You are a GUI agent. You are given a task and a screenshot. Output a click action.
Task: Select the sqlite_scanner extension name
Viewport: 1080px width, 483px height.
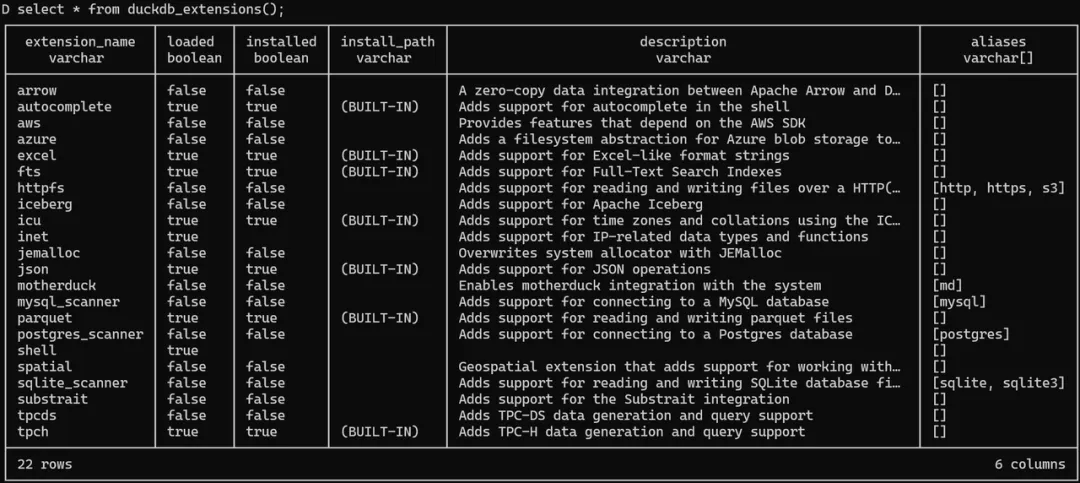click(x=72, y=383)
